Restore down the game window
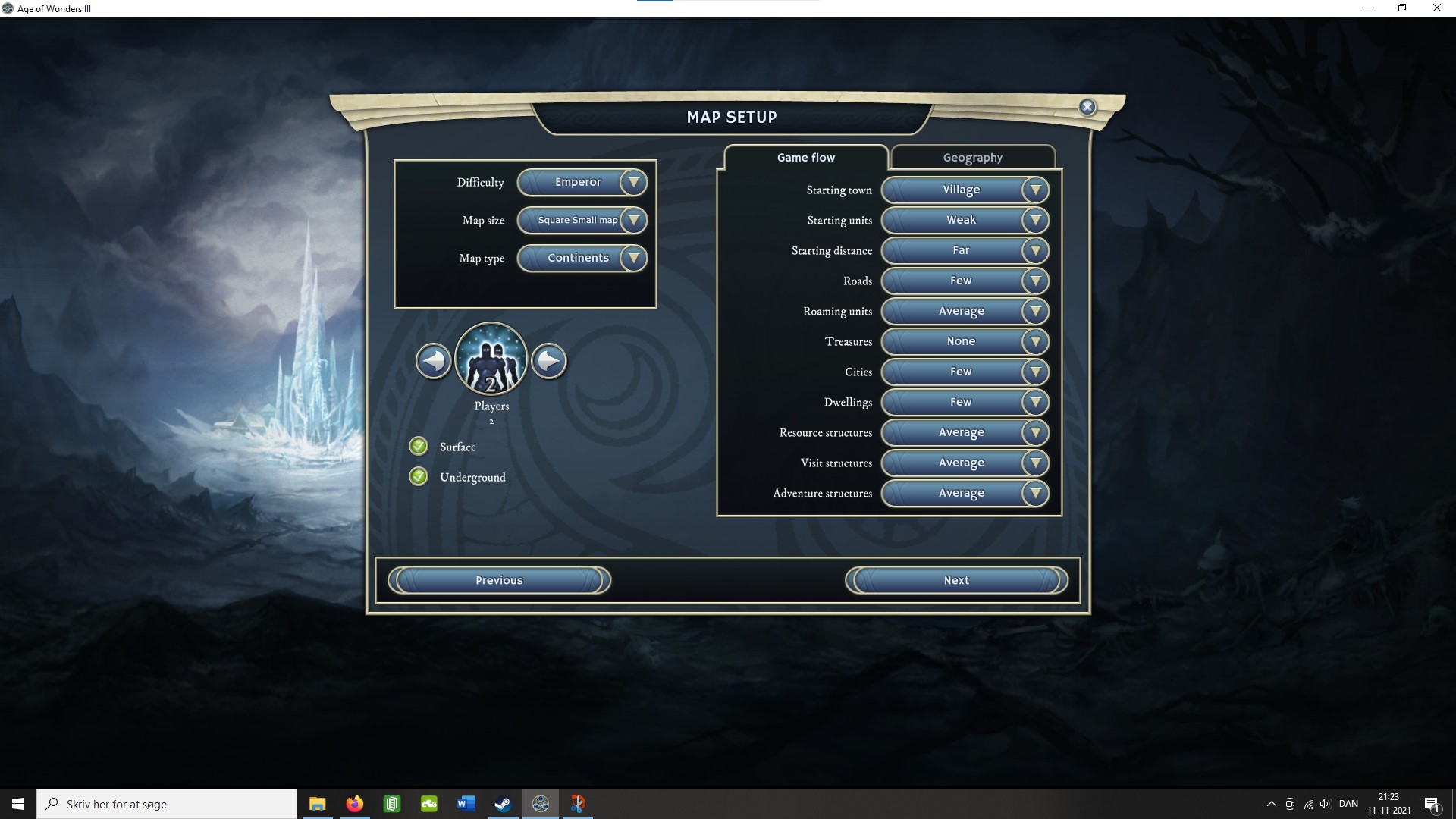1456x819 pixels. coord(1402,8)
